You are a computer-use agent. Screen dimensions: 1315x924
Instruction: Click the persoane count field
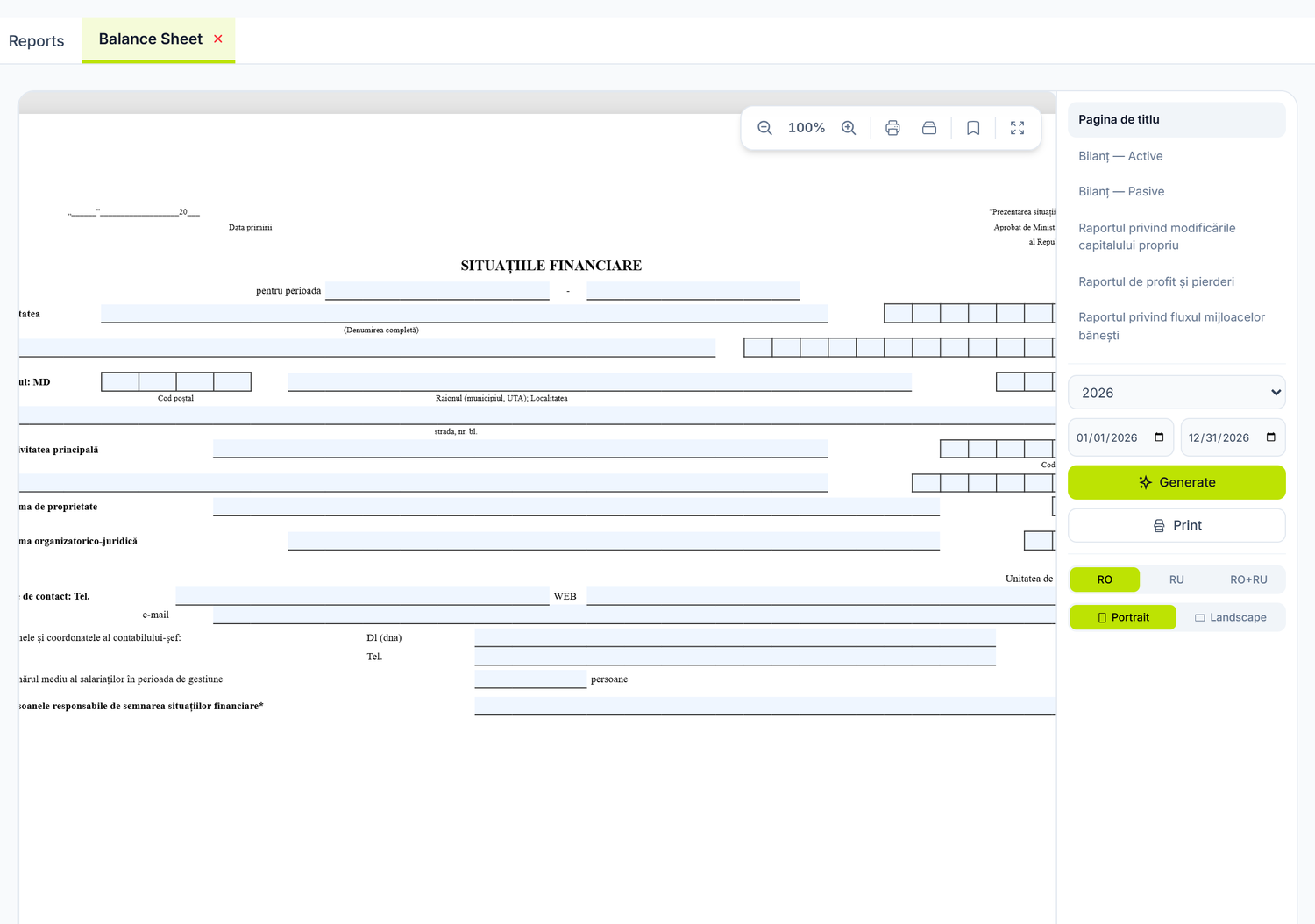pos(530,679)
